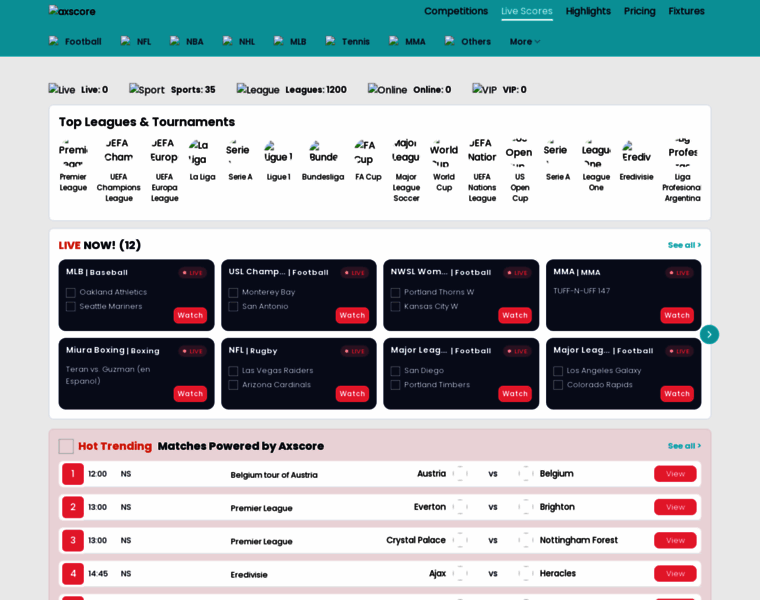Open the Eredivisie league icon
Image resolution: width=760 pixels, height=600 pixels.
636,153
